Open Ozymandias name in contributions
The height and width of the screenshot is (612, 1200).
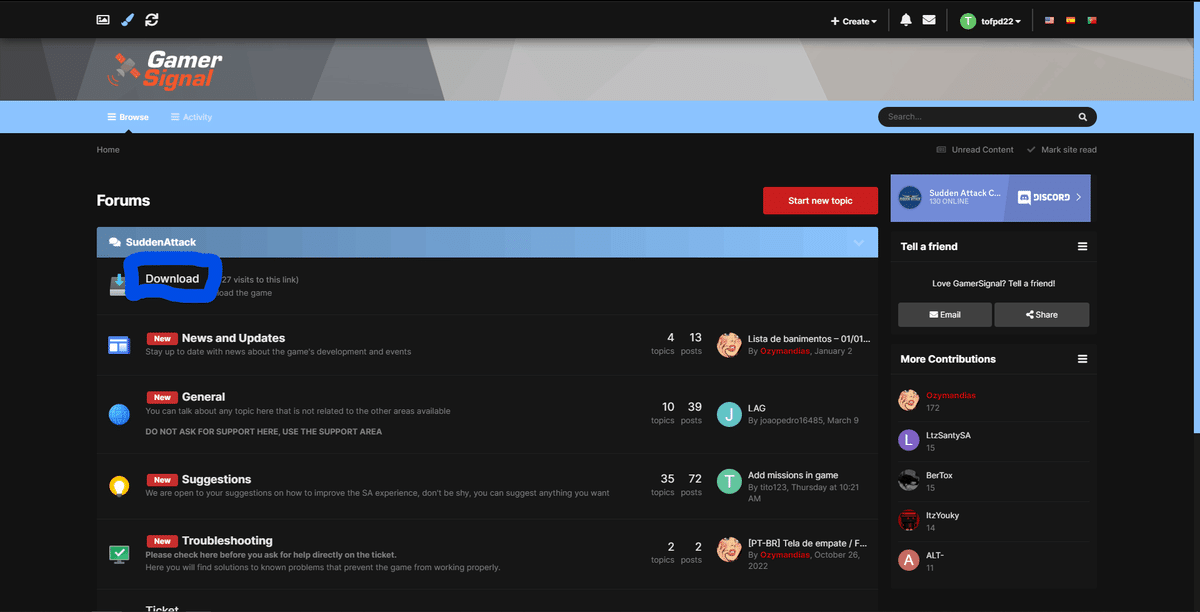pos(950,395)
